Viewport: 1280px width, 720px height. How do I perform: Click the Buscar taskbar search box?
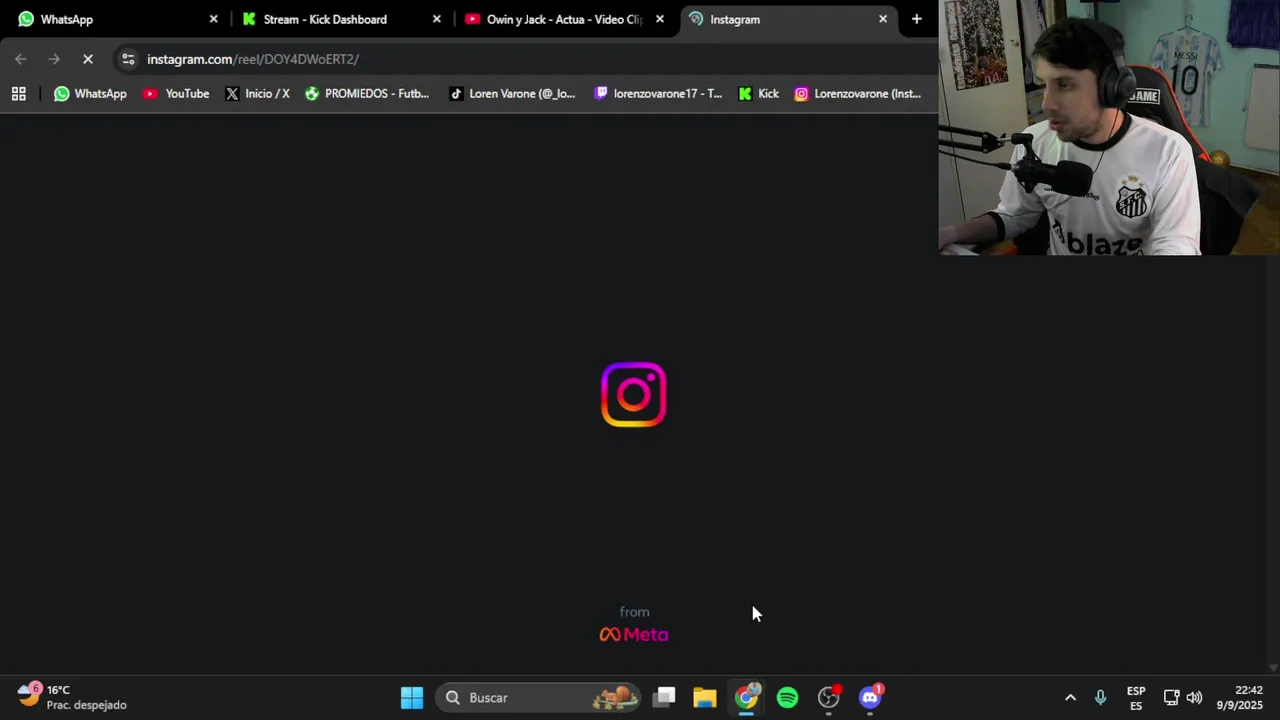click(539, 697)
